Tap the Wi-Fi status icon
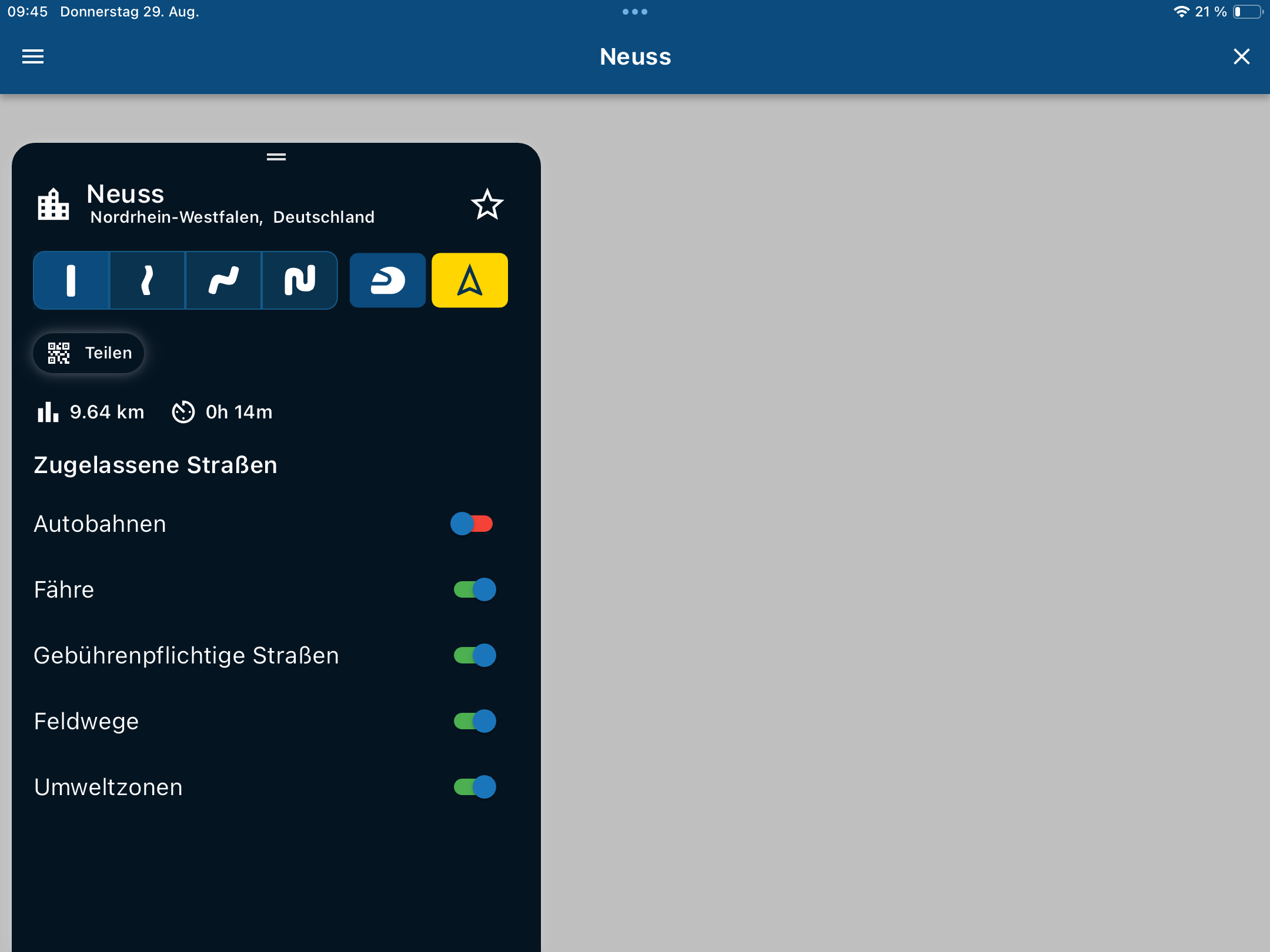The height and width of the screenshot is (952, 1270). (1181, 12)
